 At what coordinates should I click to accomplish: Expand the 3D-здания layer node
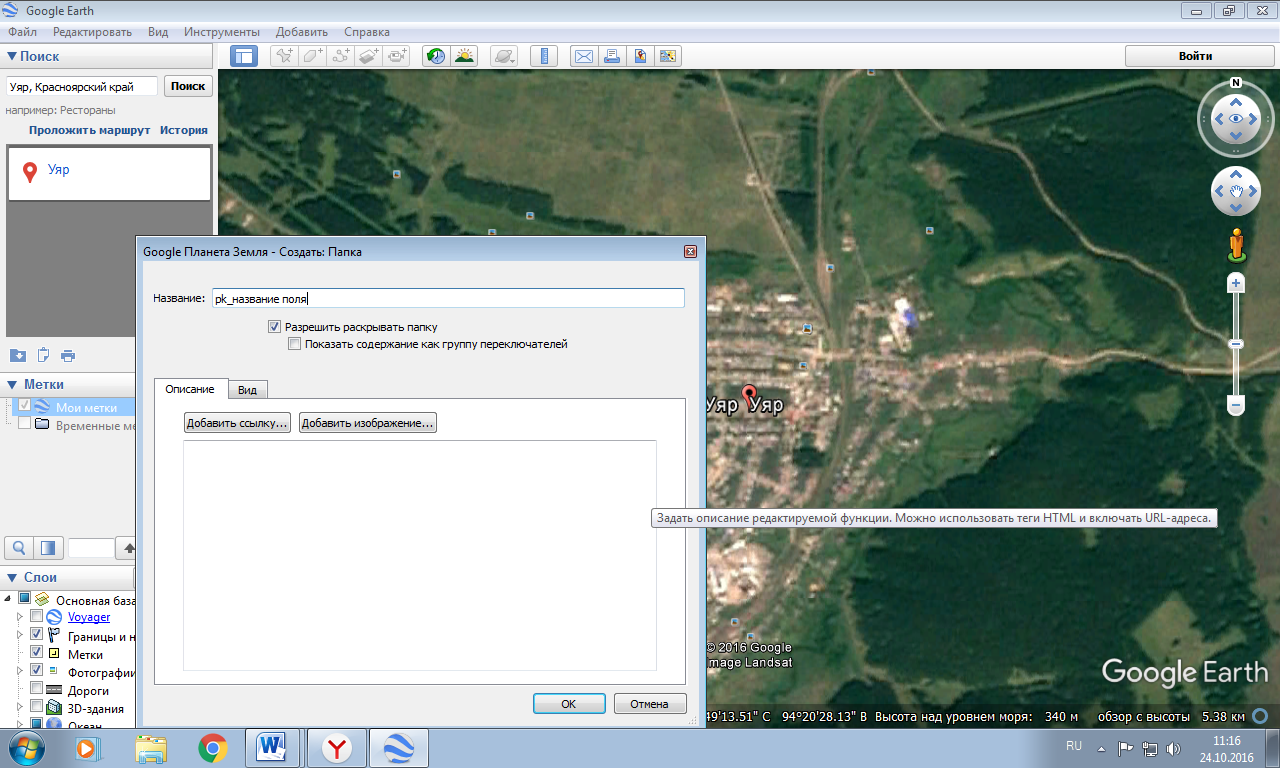20,707
